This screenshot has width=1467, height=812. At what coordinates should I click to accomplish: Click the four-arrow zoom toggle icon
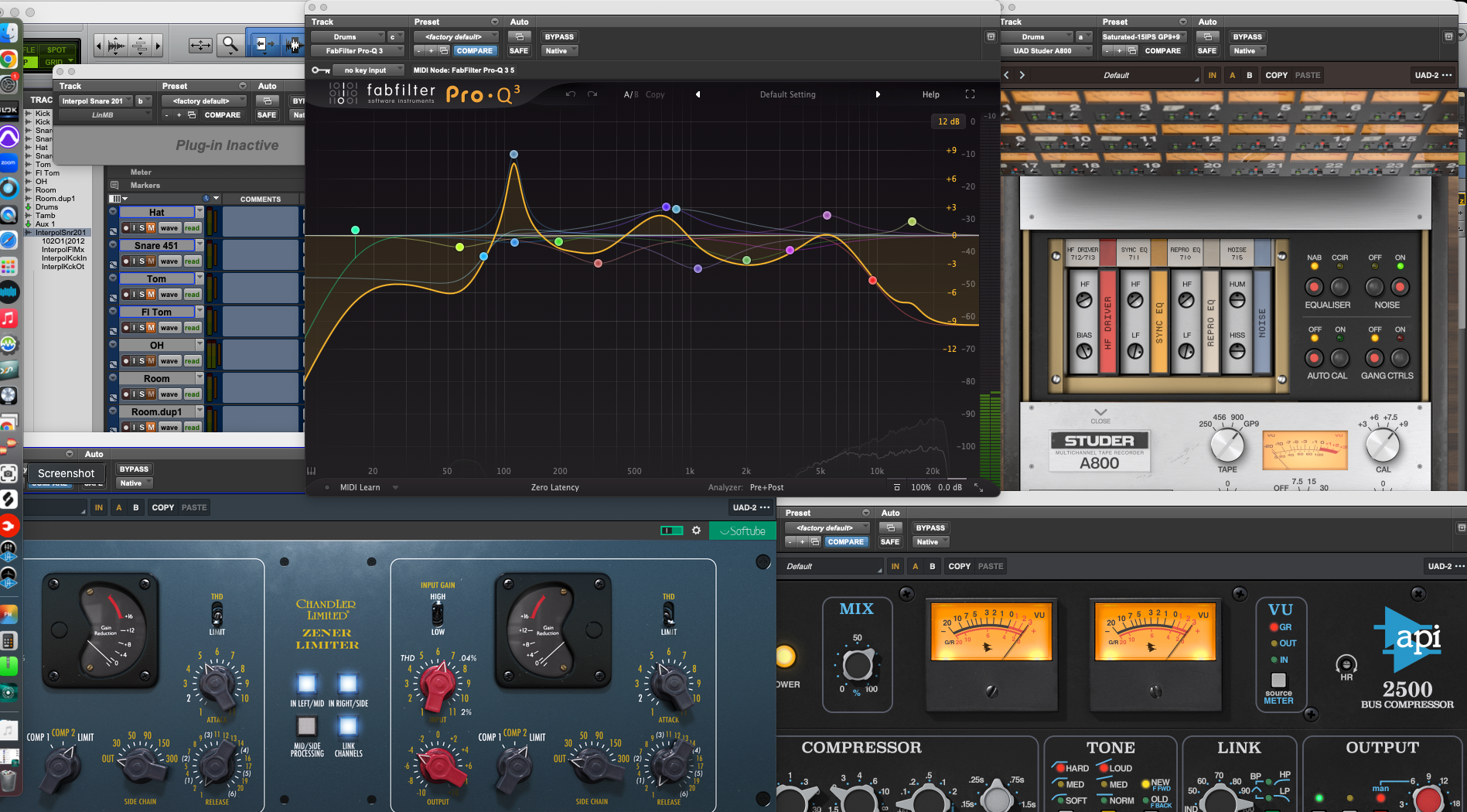(x=200, y=46)
